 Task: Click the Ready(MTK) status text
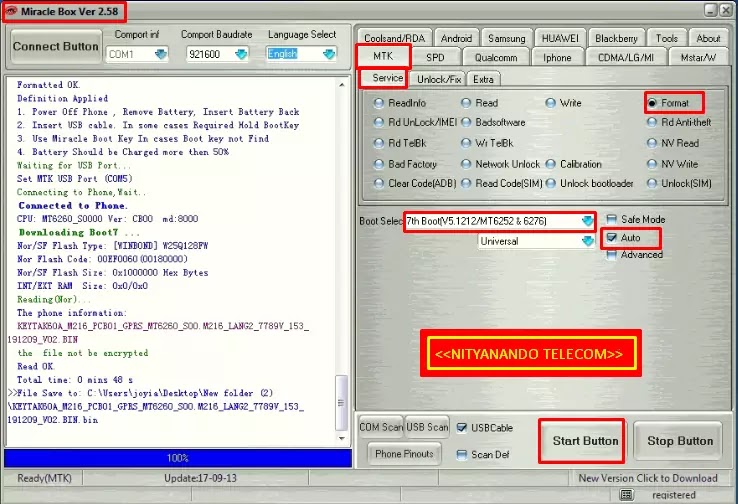click(44, 478)
